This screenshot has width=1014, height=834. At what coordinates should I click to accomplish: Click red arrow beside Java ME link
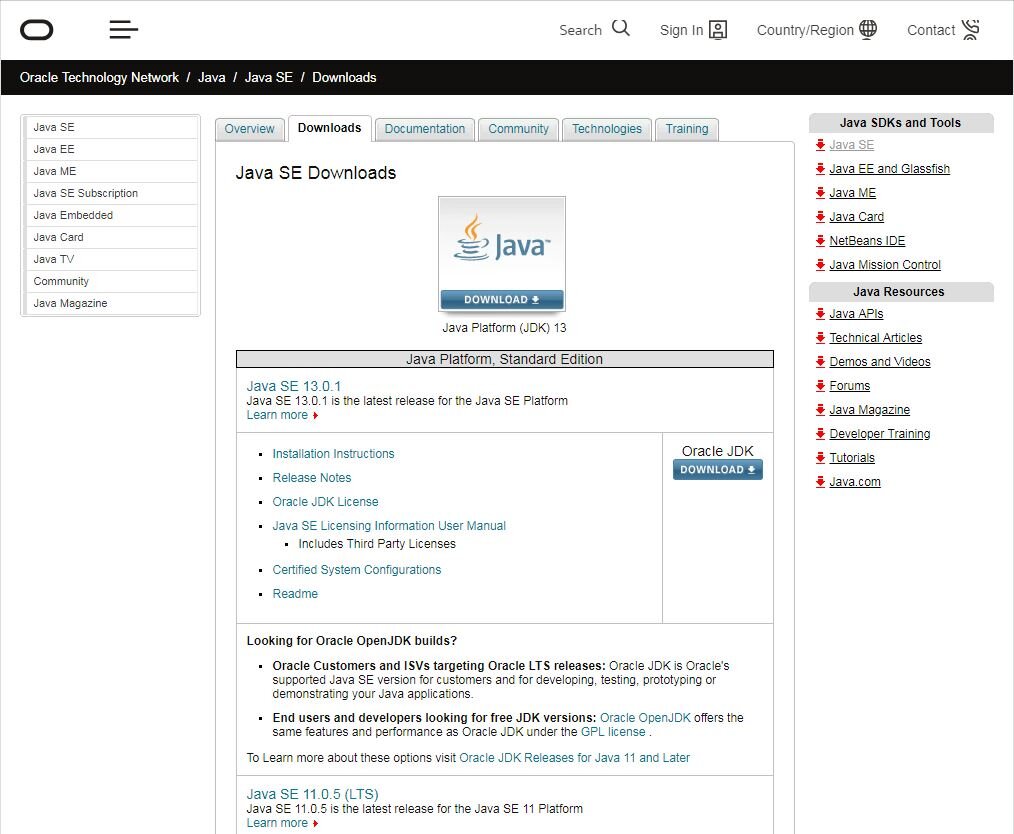pyautogui.click(x=820, y=193)
